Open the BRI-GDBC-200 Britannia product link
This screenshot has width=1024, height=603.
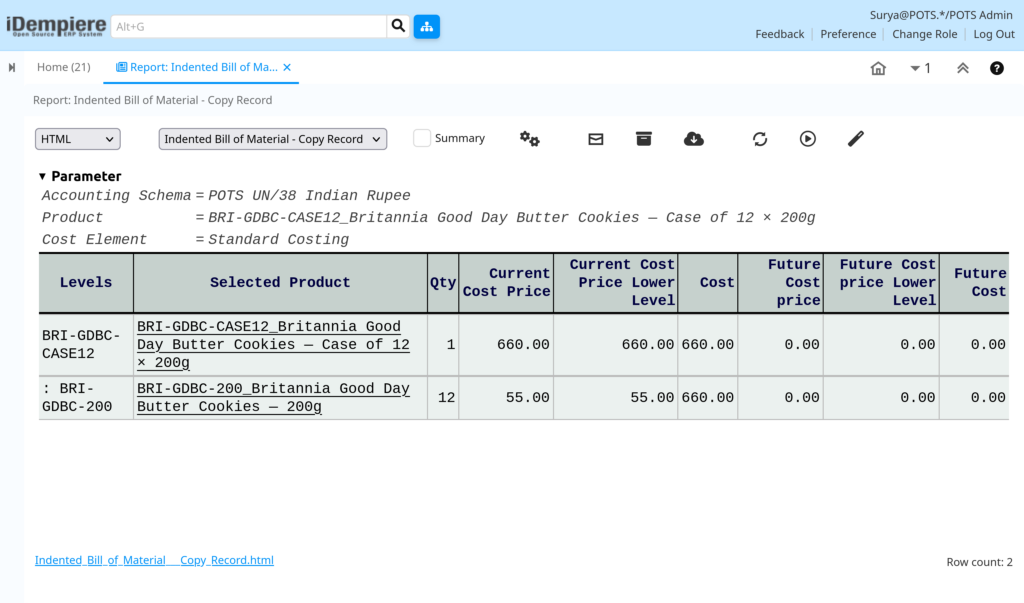273,397
